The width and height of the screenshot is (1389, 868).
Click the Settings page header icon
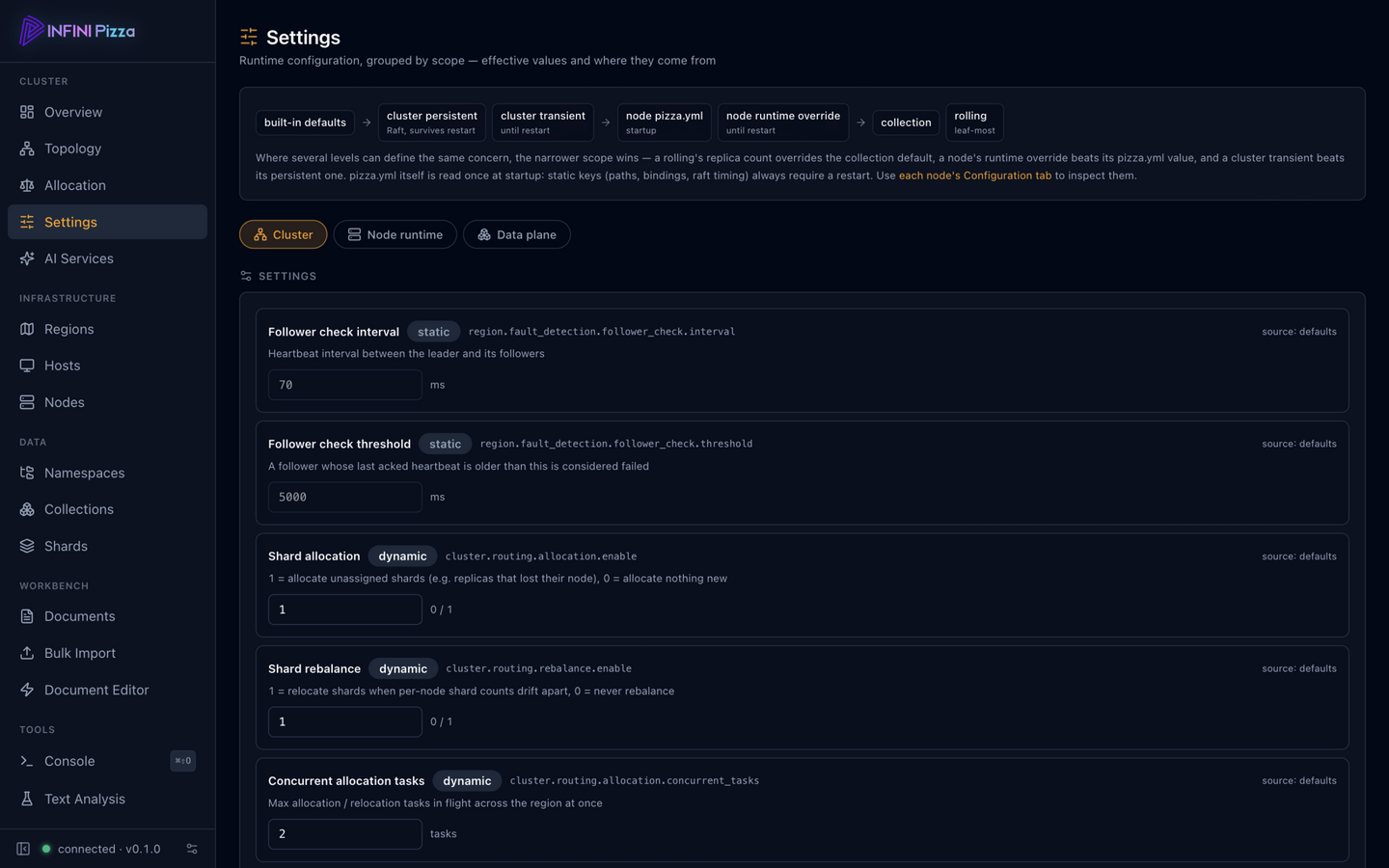(249, 37)
